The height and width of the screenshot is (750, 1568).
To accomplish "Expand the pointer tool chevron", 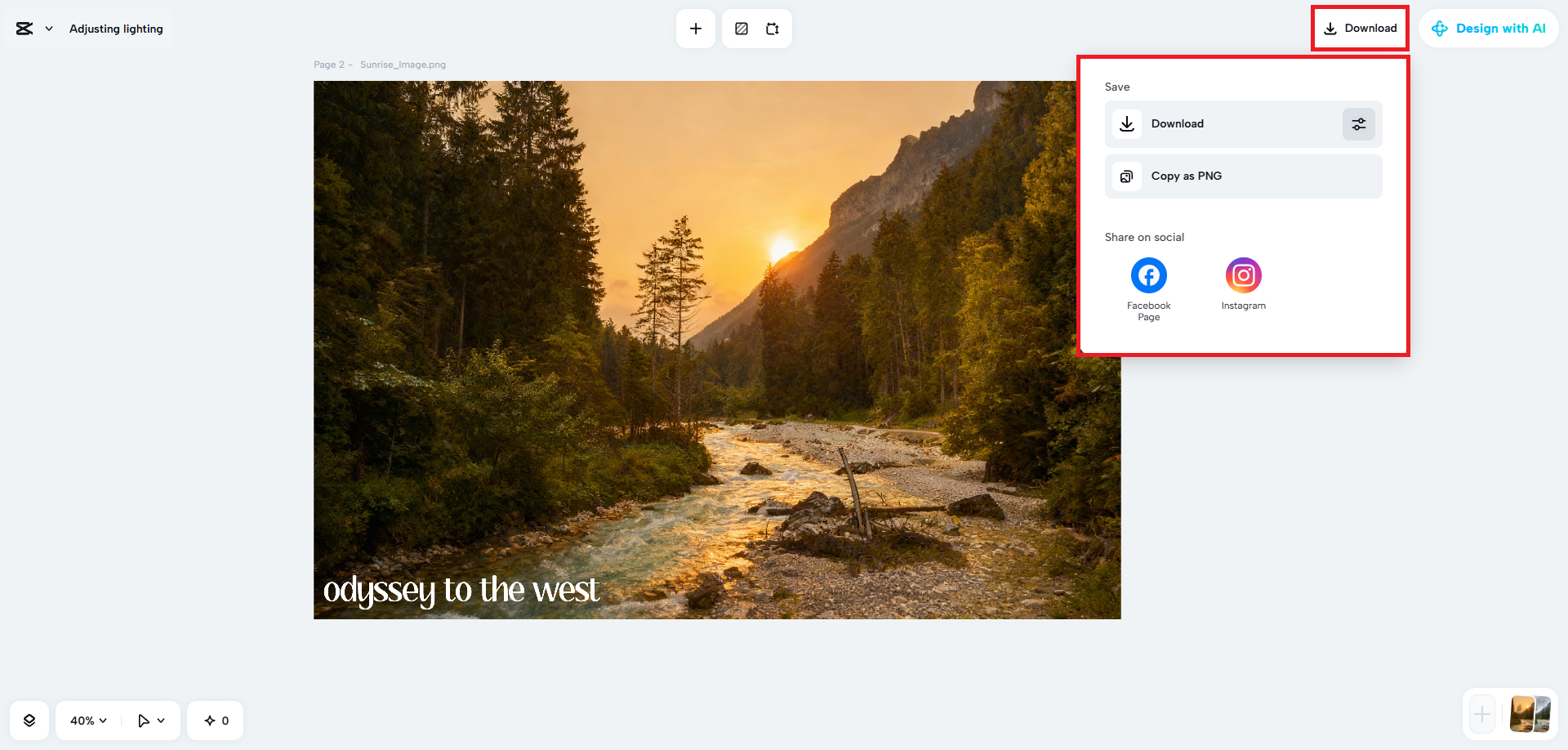I will coord(161,721).
